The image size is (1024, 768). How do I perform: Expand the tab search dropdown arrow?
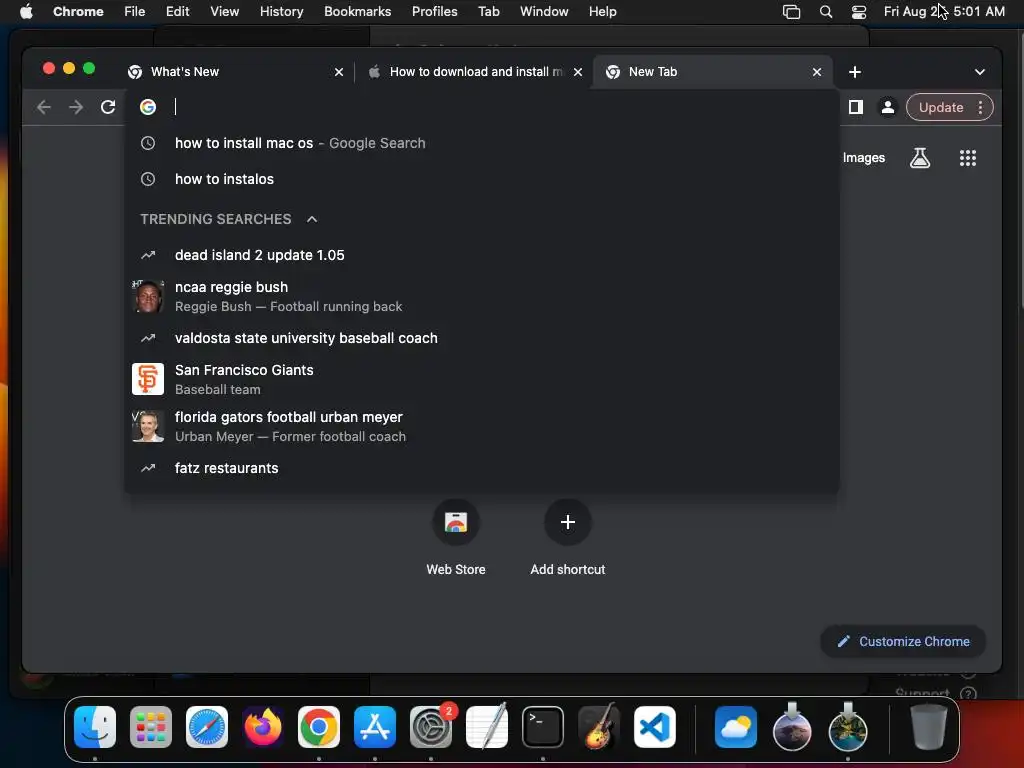(x=979, y=72)
